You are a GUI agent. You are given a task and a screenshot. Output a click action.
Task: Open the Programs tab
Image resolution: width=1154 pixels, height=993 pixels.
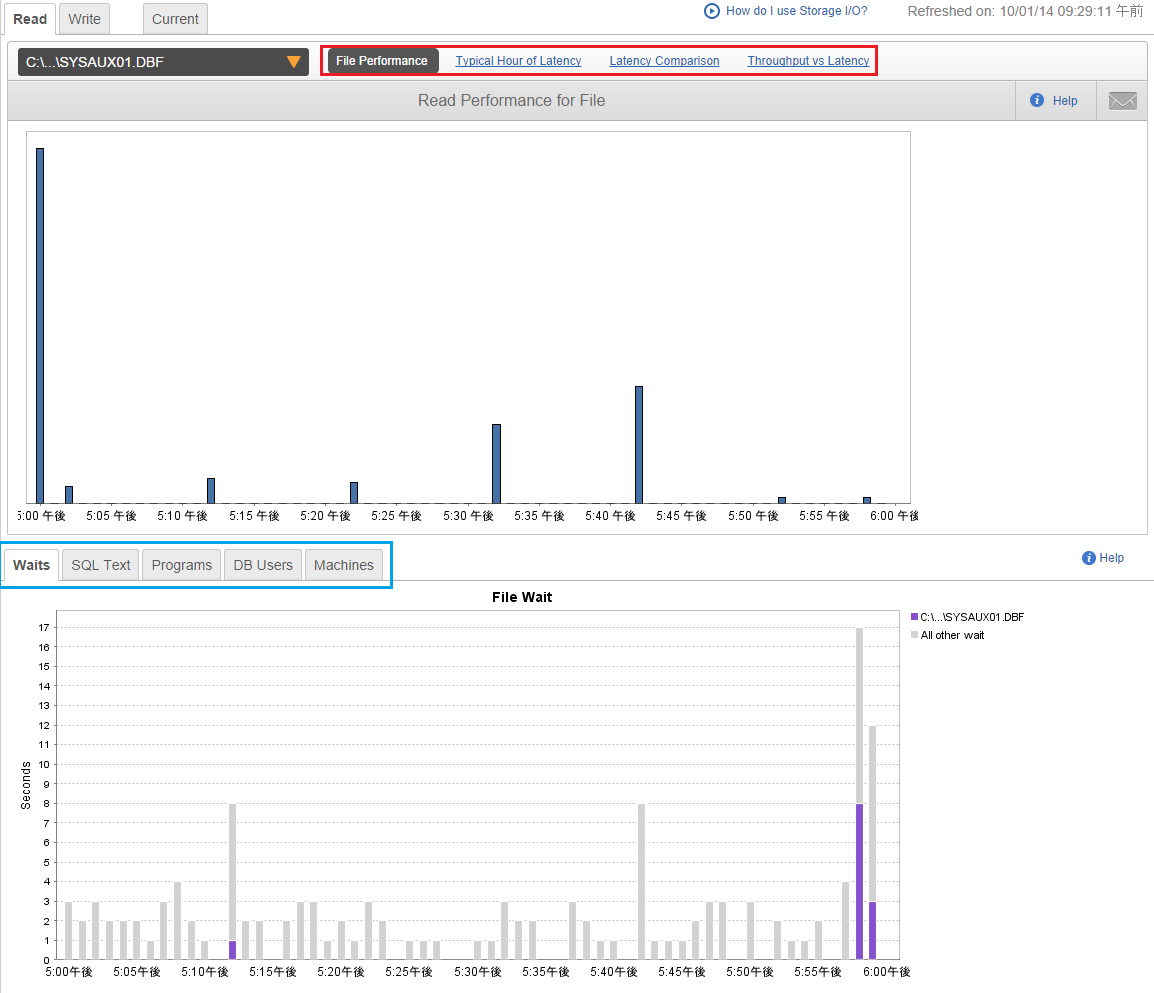[x=182, y=565]
